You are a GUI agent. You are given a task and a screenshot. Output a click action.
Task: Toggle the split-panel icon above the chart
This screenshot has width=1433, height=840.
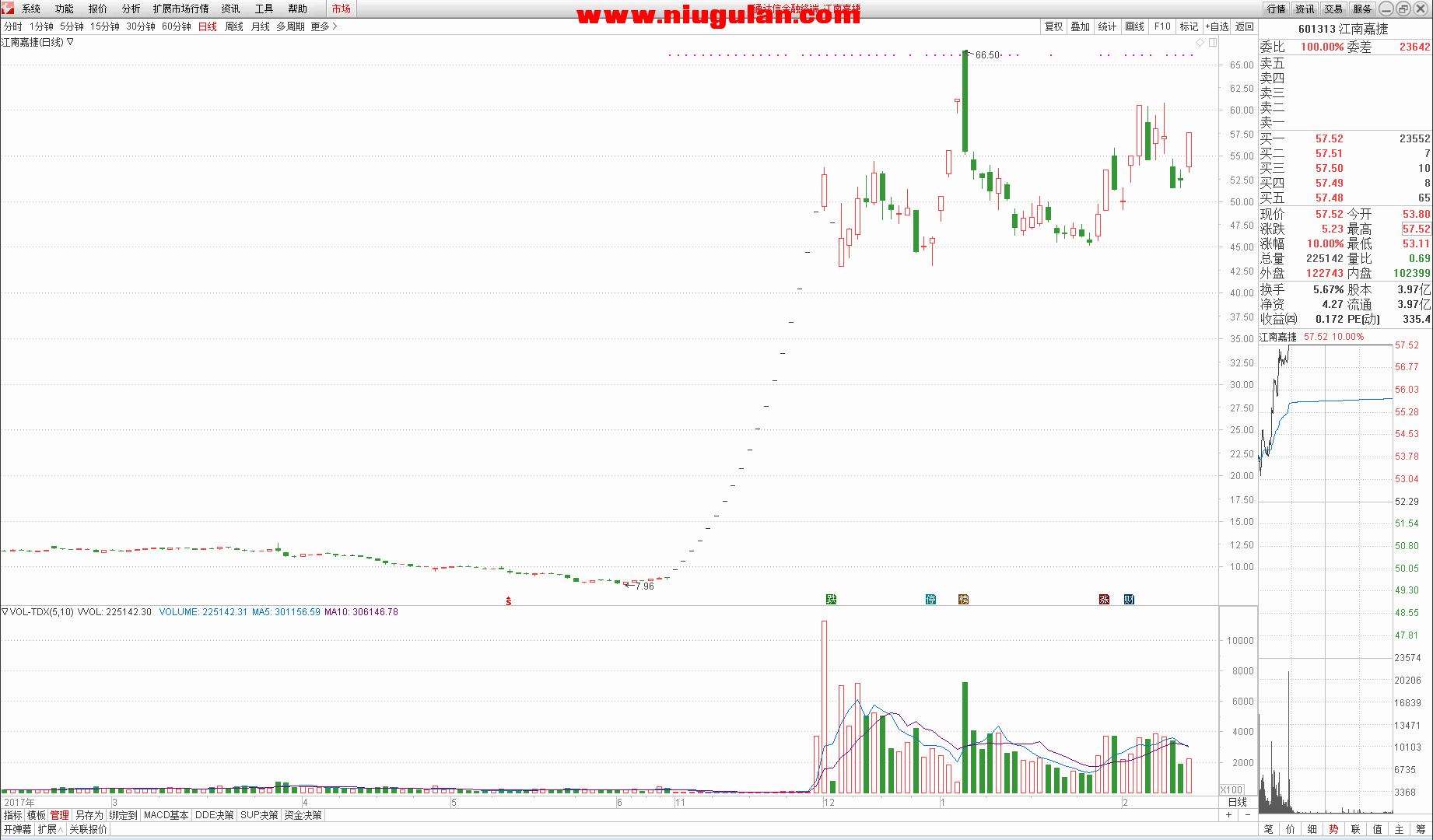(1213, 42)
